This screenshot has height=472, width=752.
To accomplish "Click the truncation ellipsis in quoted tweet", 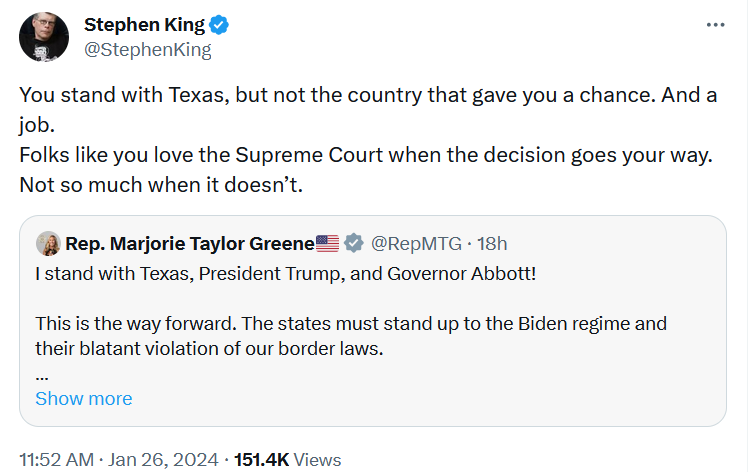I will [x=42, y=376].
